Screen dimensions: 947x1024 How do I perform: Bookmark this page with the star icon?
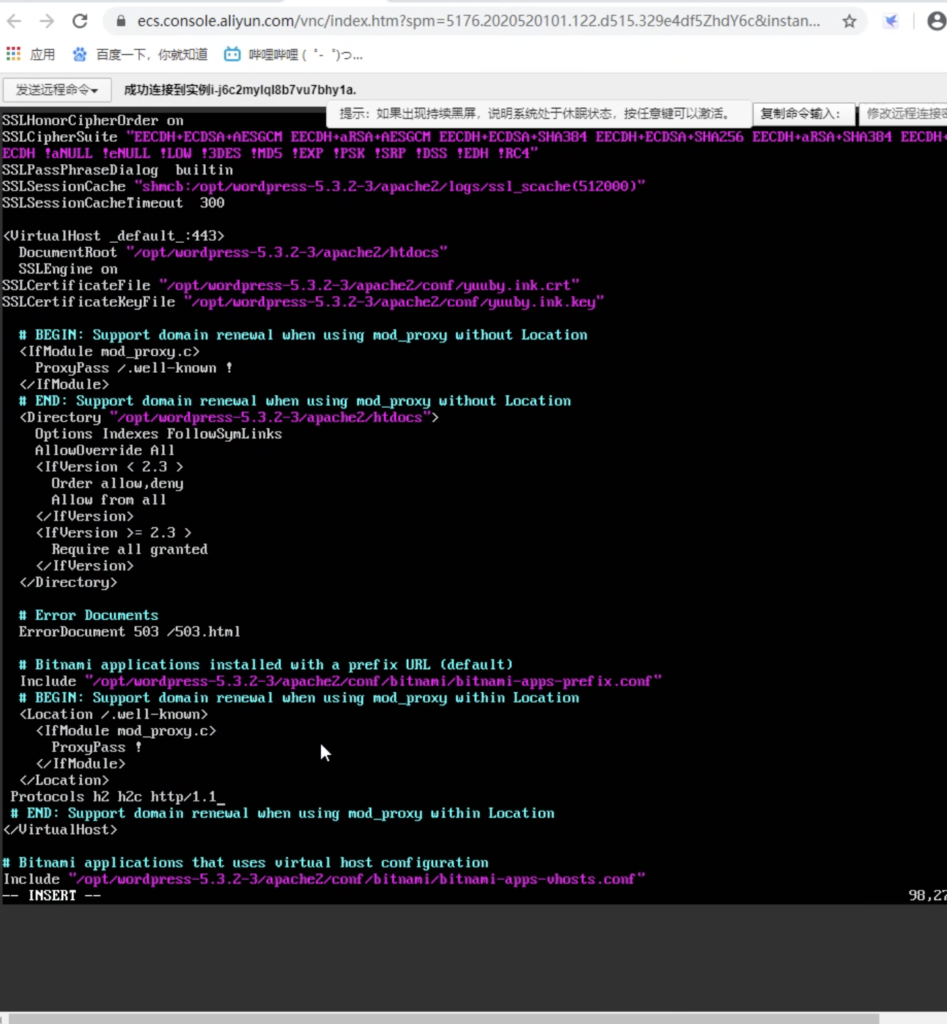tap(849, 22)
